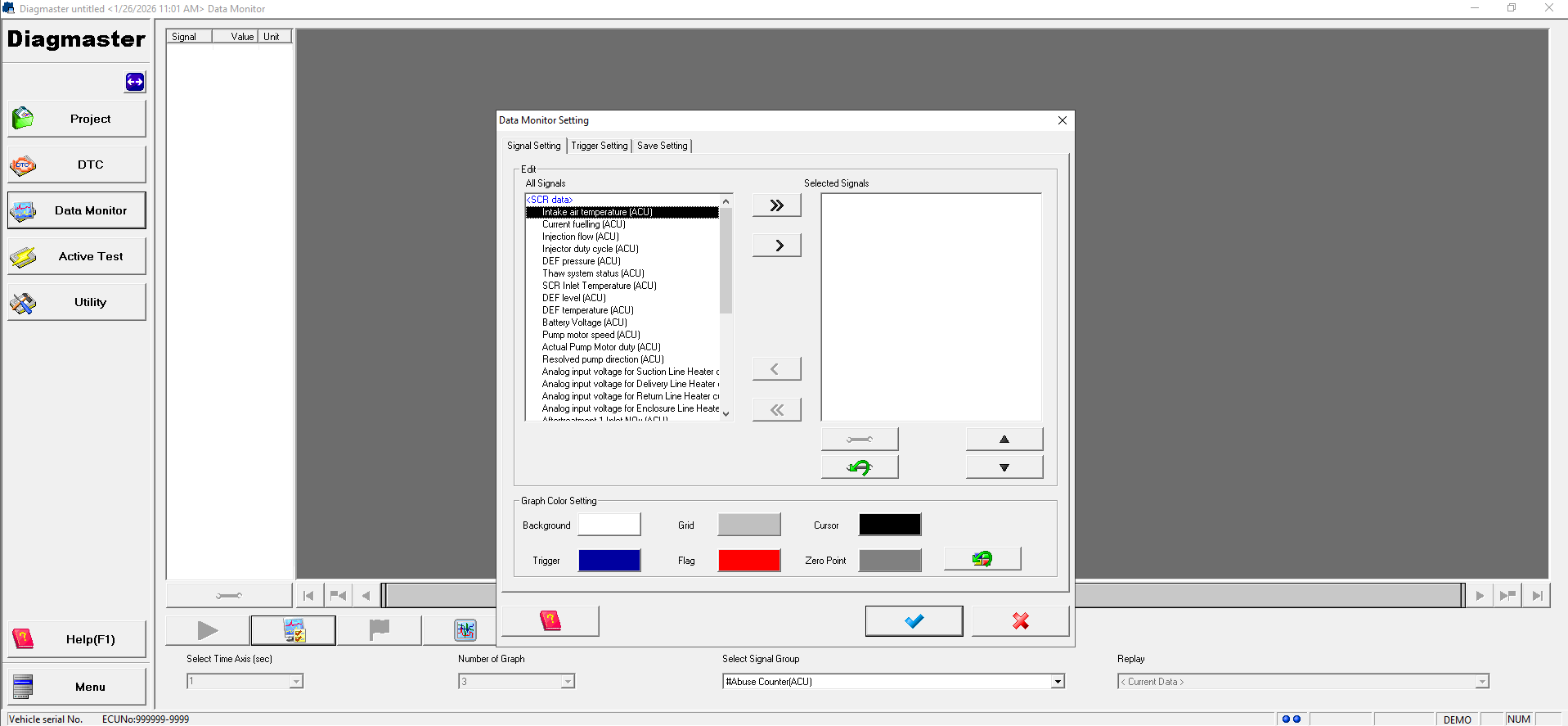
Task: Switch to the Save Setting tab
Action: (662, 146)
